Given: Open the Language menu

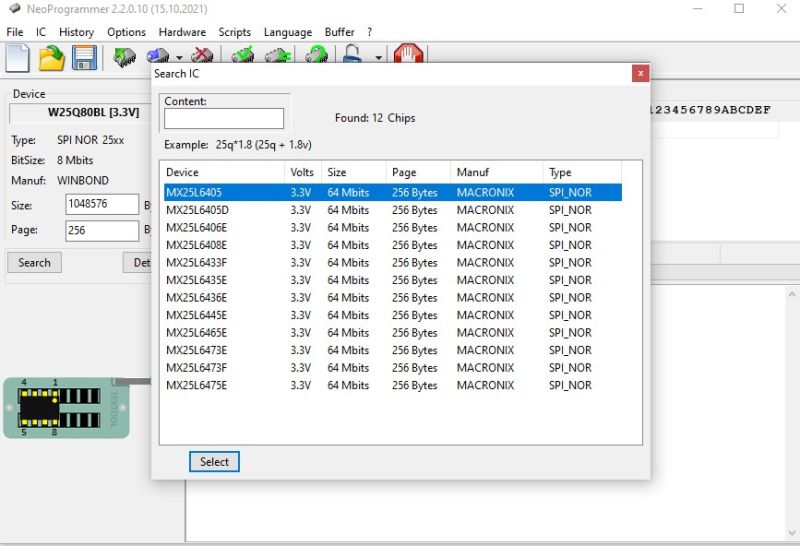Looking at the screenshot, I should (288, 32).
